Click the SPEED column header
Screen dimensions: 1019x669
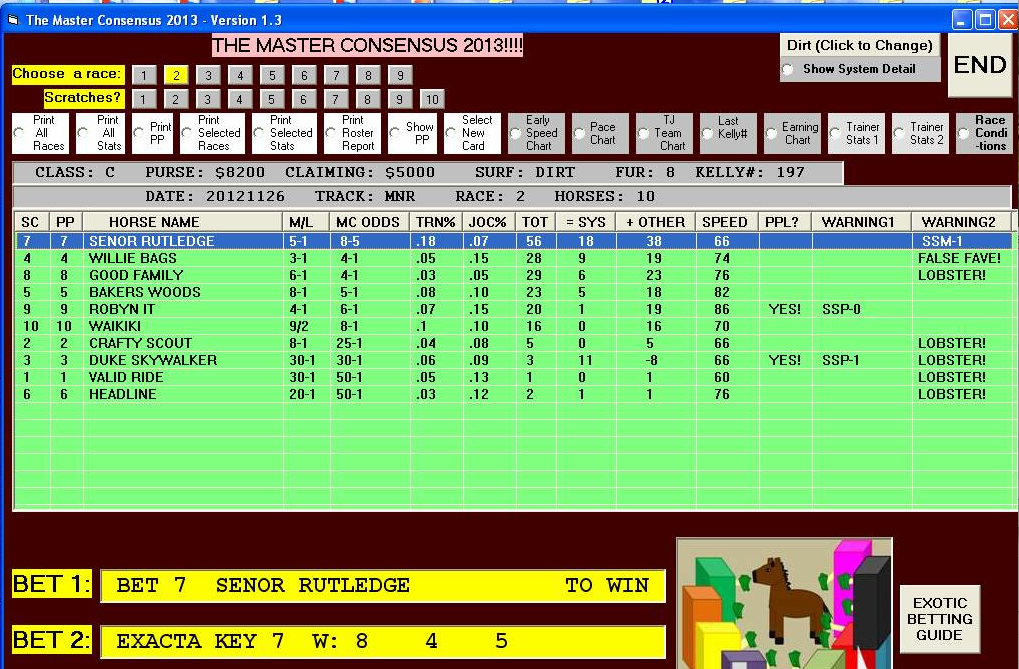click(x=724, y=222)
